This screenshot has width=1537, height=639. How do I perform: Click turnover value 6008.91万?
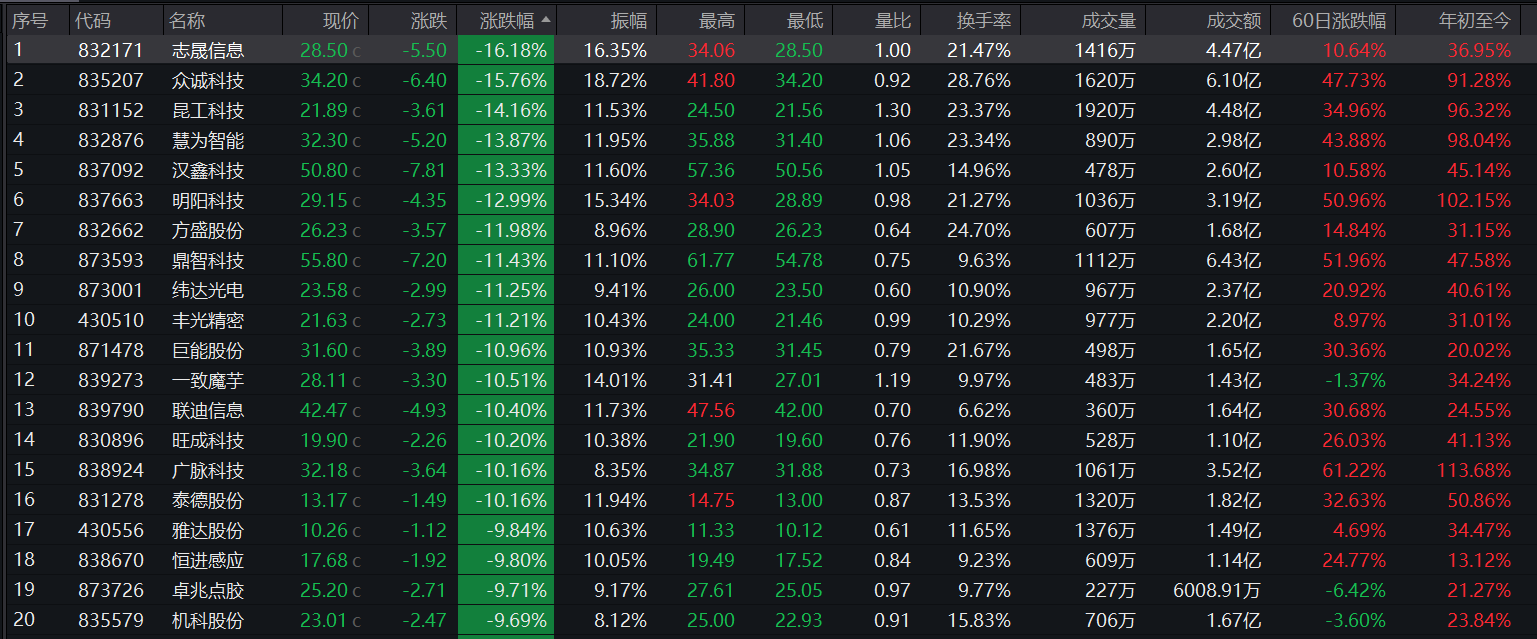[1217, 590]
